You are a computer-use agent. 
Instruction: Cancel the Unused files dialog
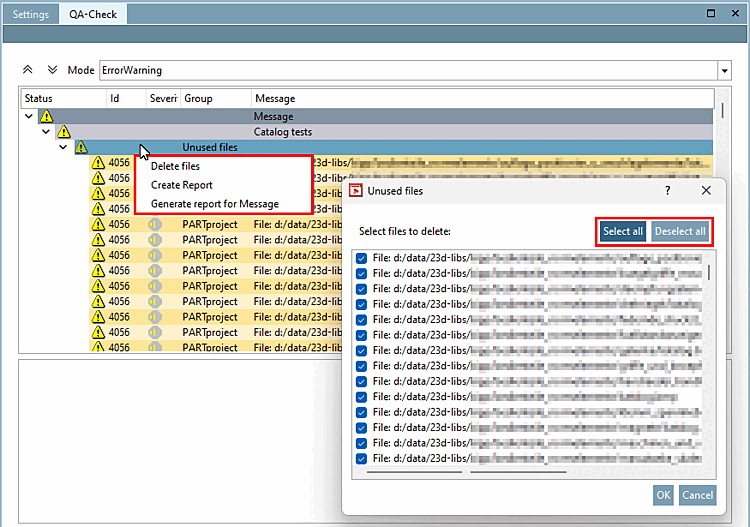coord(697,495)
